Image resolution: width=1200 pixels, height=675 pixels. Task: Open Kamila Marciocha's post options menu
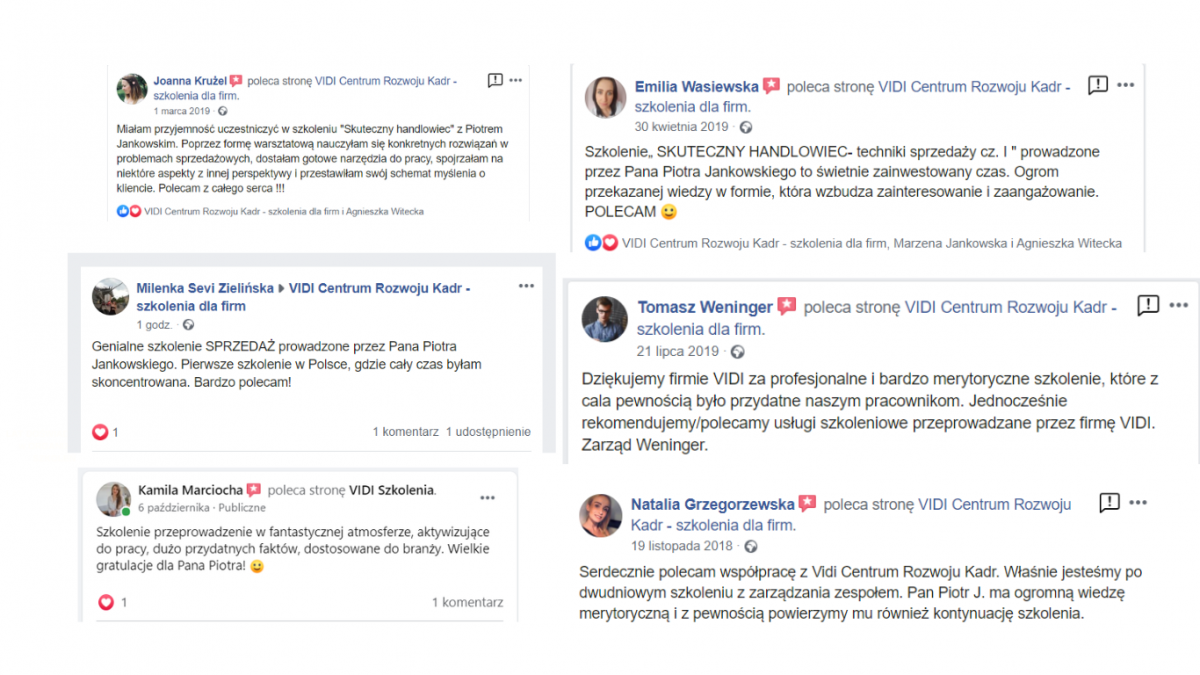pyautogui.click(x=487, y=497)
